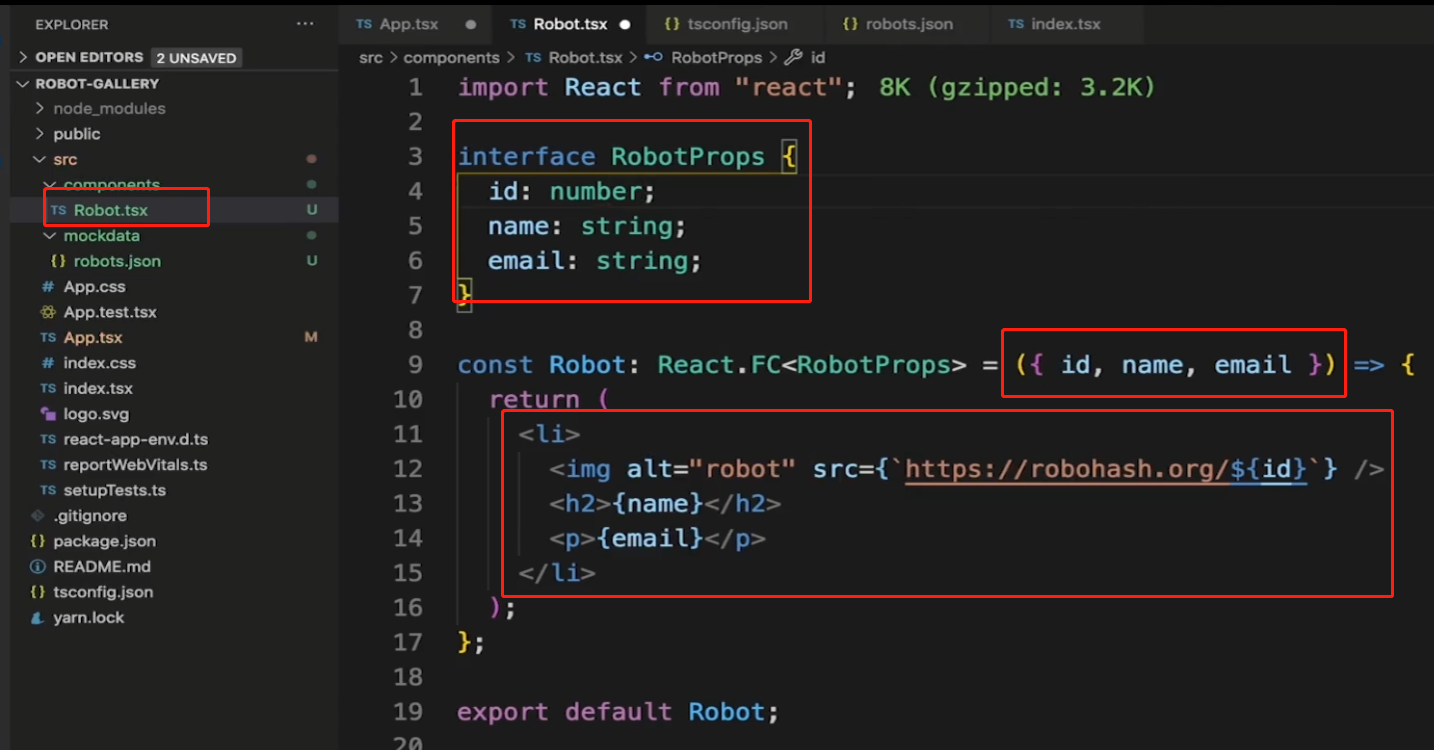
Task: Click the hash icon of App.css
Action: (47, 287)
